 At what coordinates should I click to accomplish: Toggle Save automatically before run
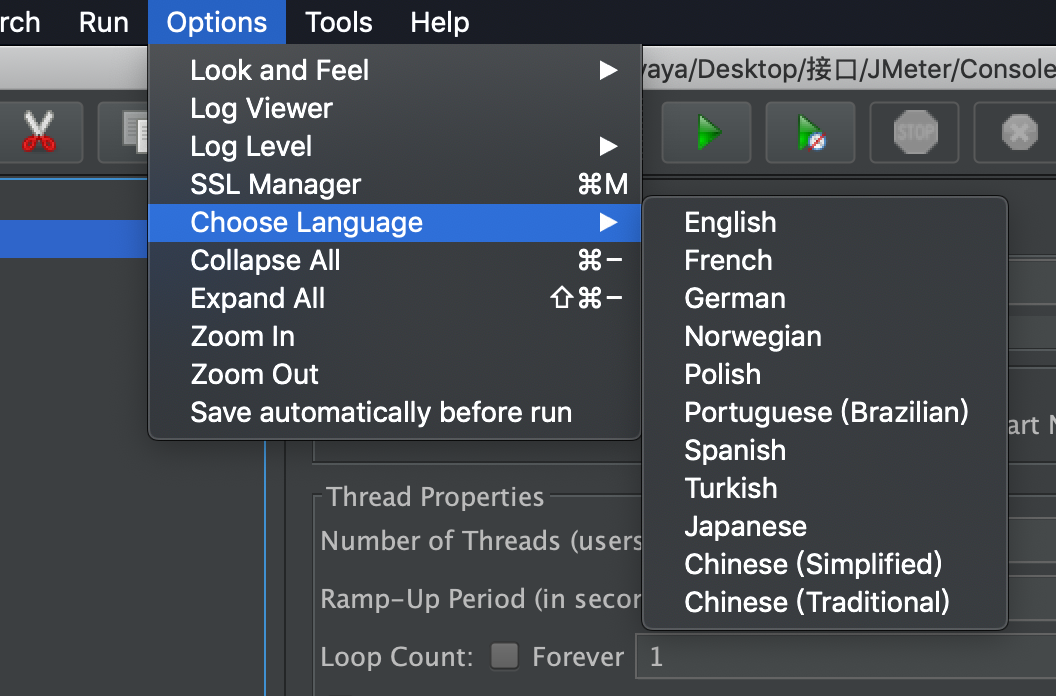click(x=394, y=412)
